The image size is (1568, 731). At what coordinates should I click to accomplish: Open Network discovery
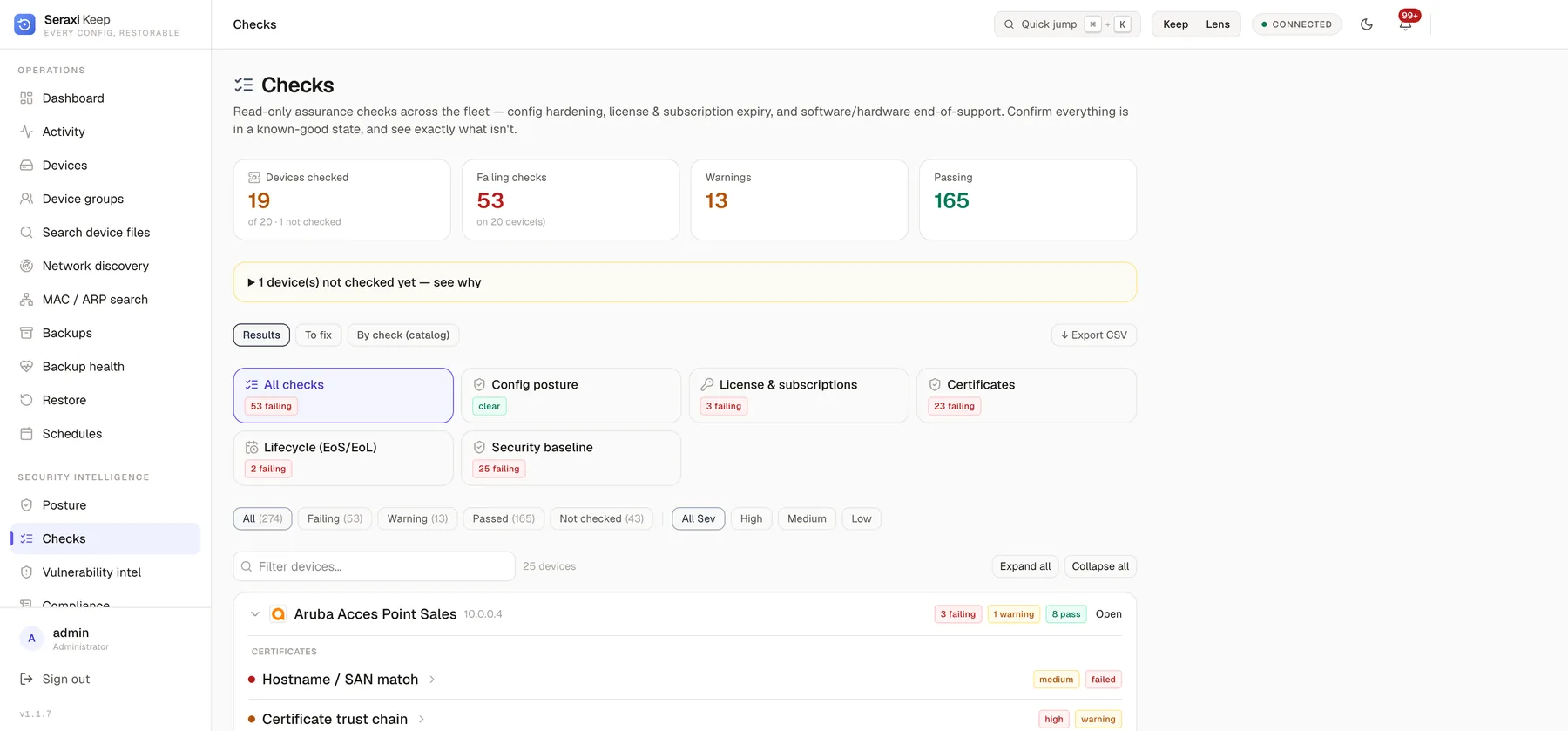[105, 266]
